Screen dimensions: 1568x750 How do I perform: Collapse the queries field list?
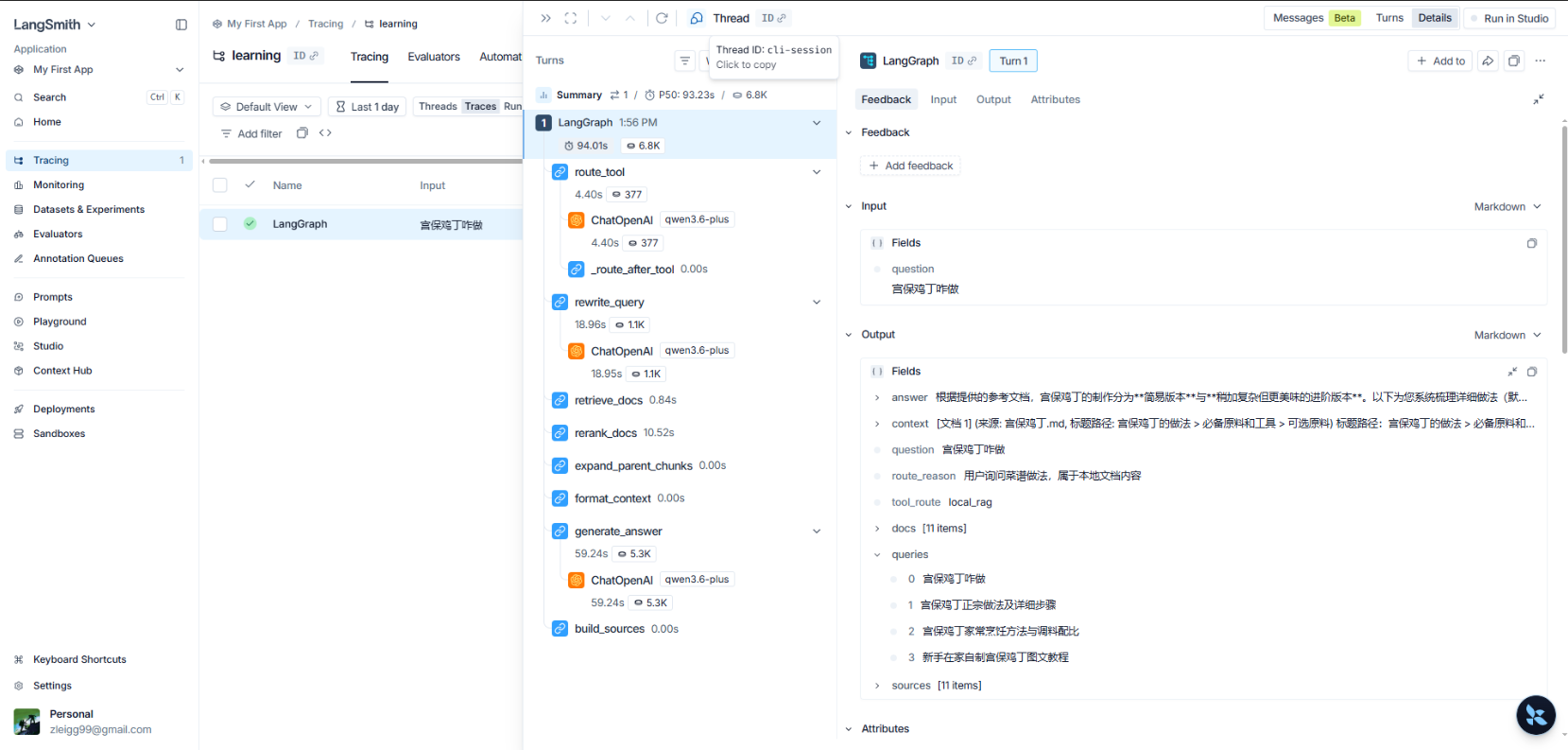[877, 555]
